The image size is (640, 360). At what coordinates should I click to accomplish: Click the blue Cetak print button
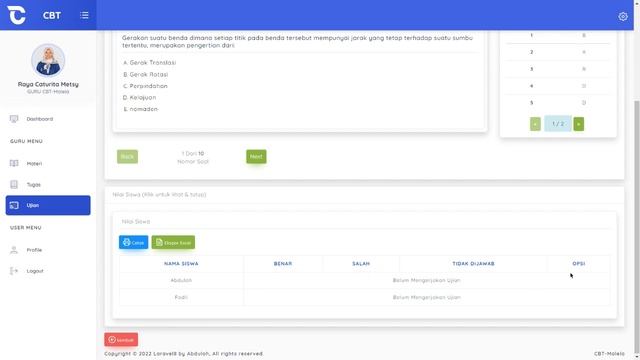133,242
